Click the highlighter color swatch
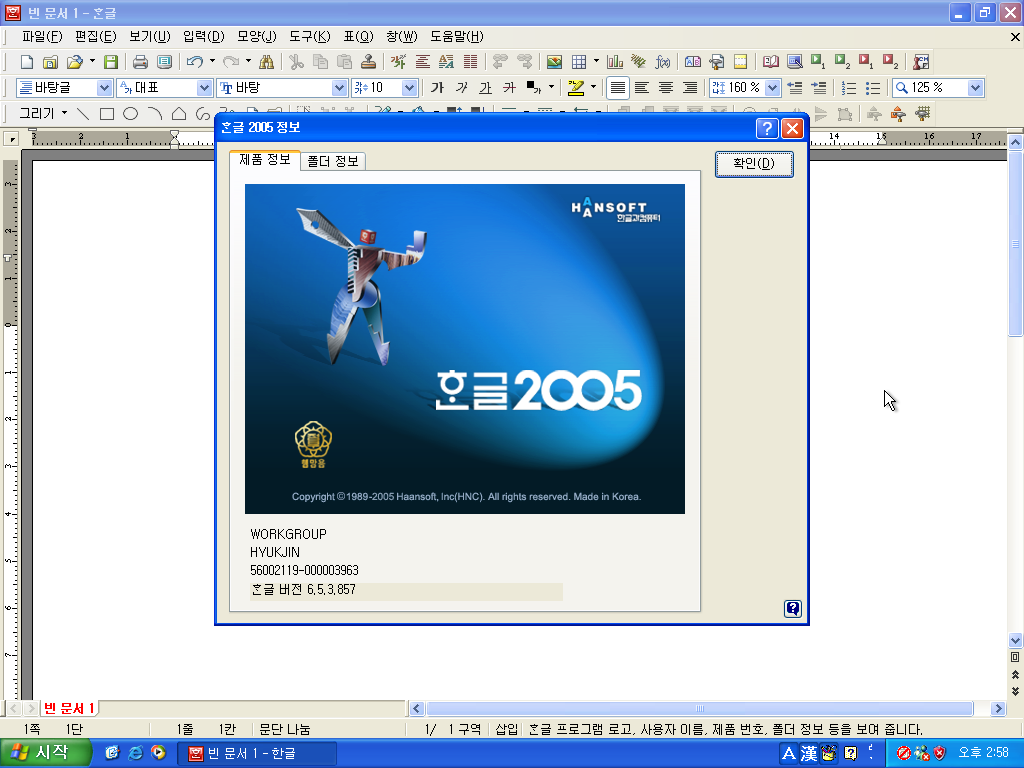The height and width of the screenshot is (768, 1024). pos(576,88)
